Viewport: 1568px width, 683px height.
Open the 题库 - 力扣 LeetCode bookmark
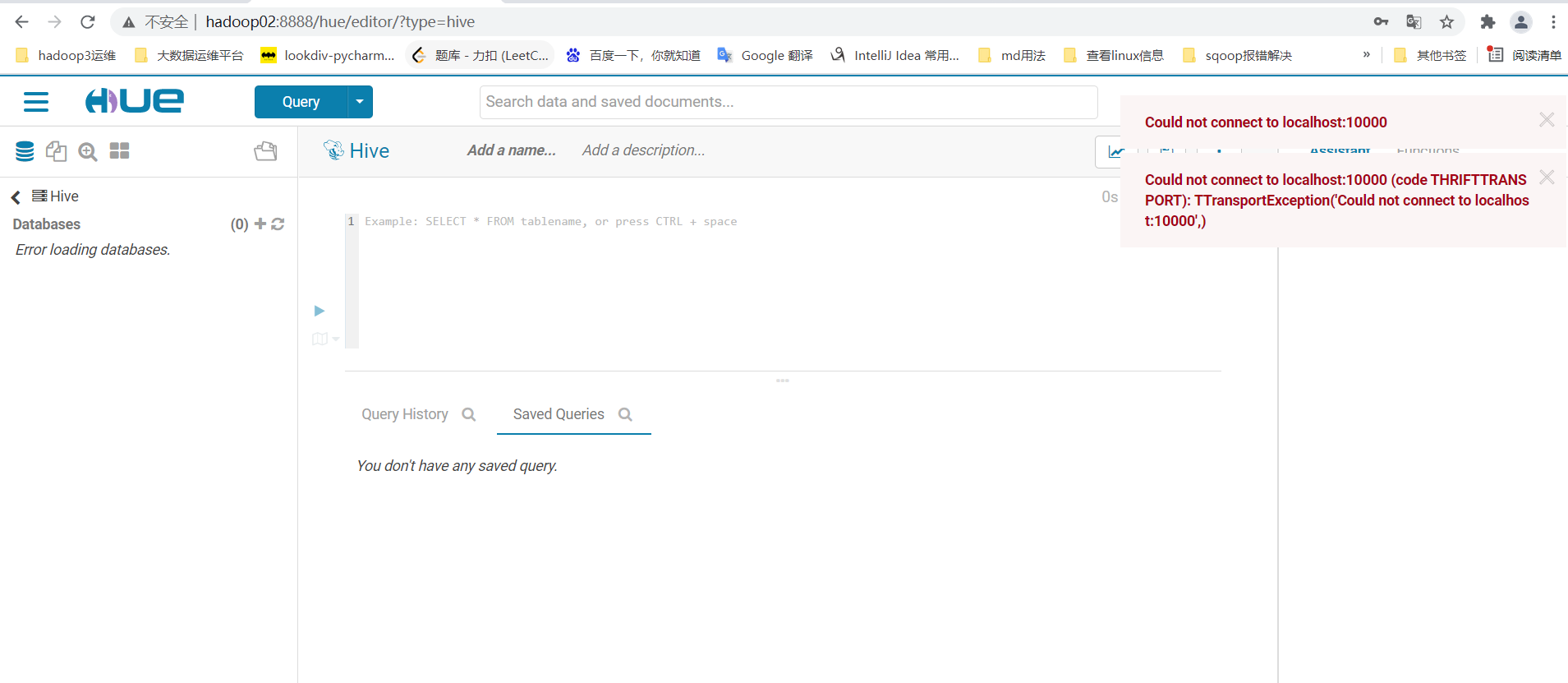(x=481, y=55)
